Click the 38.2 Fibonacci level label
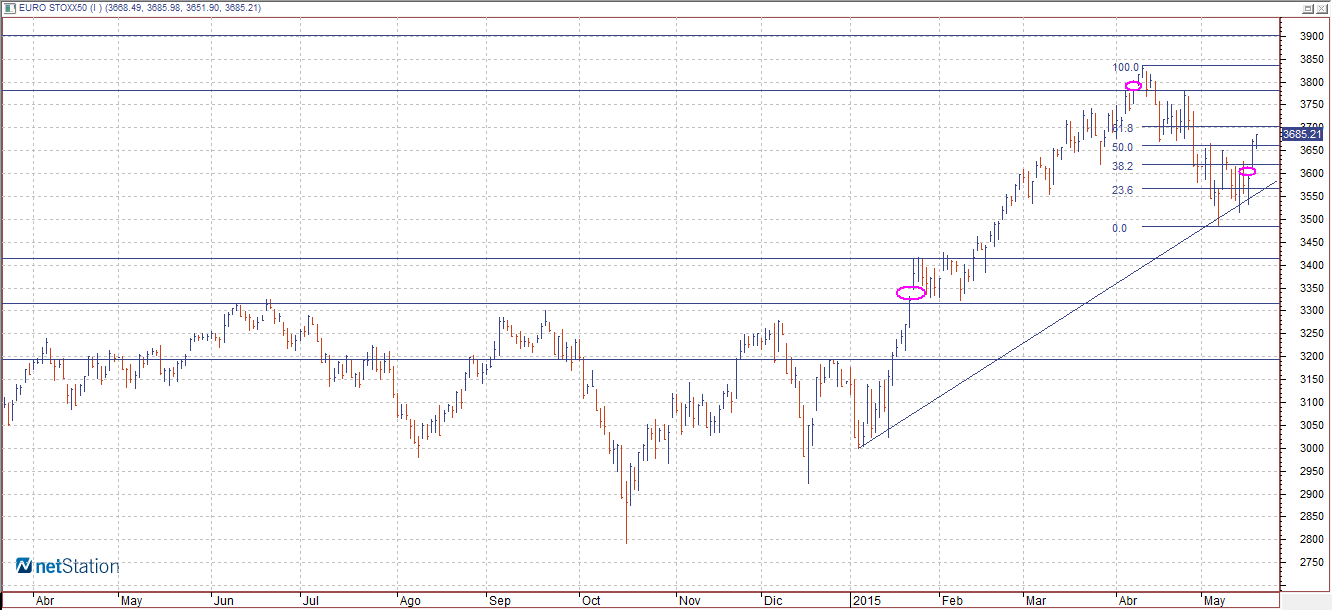The image size is (1332, 610). [1122, 166]
